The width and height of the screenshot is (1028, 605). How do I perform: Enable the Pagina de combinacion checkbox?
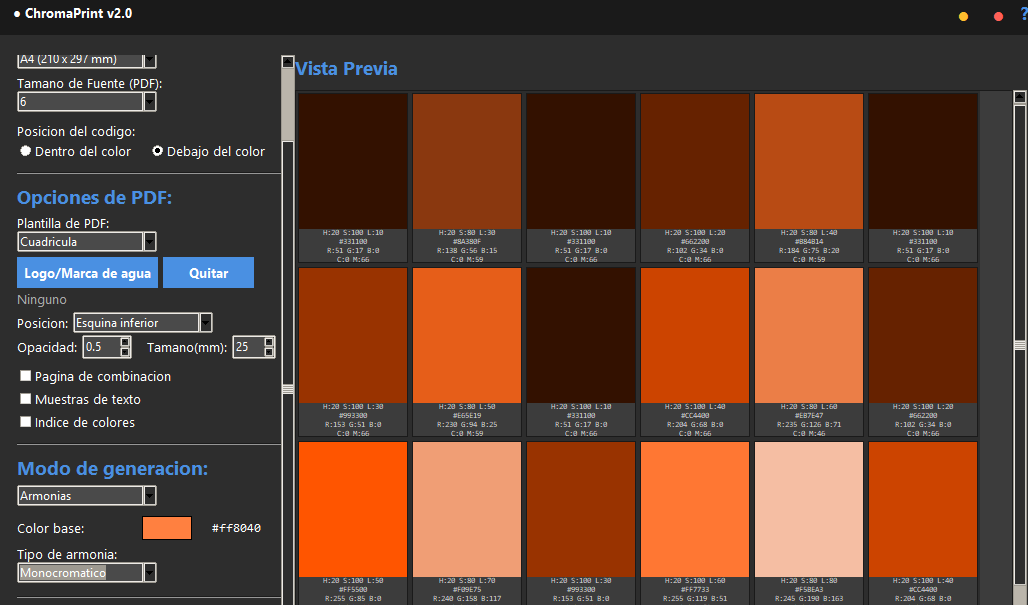tap(26, 376)
